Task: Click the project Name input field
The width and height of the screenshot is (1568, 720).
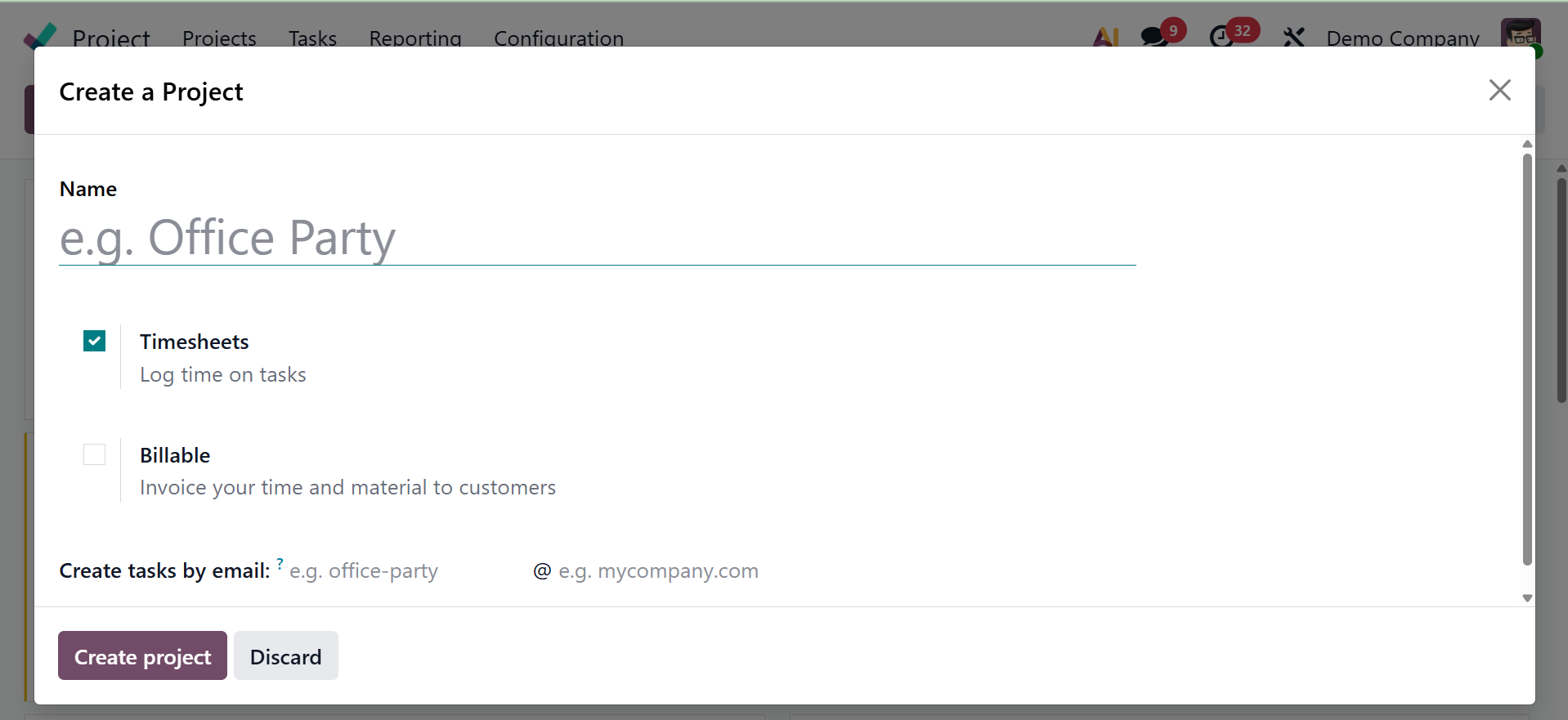Action: (597, 239)
